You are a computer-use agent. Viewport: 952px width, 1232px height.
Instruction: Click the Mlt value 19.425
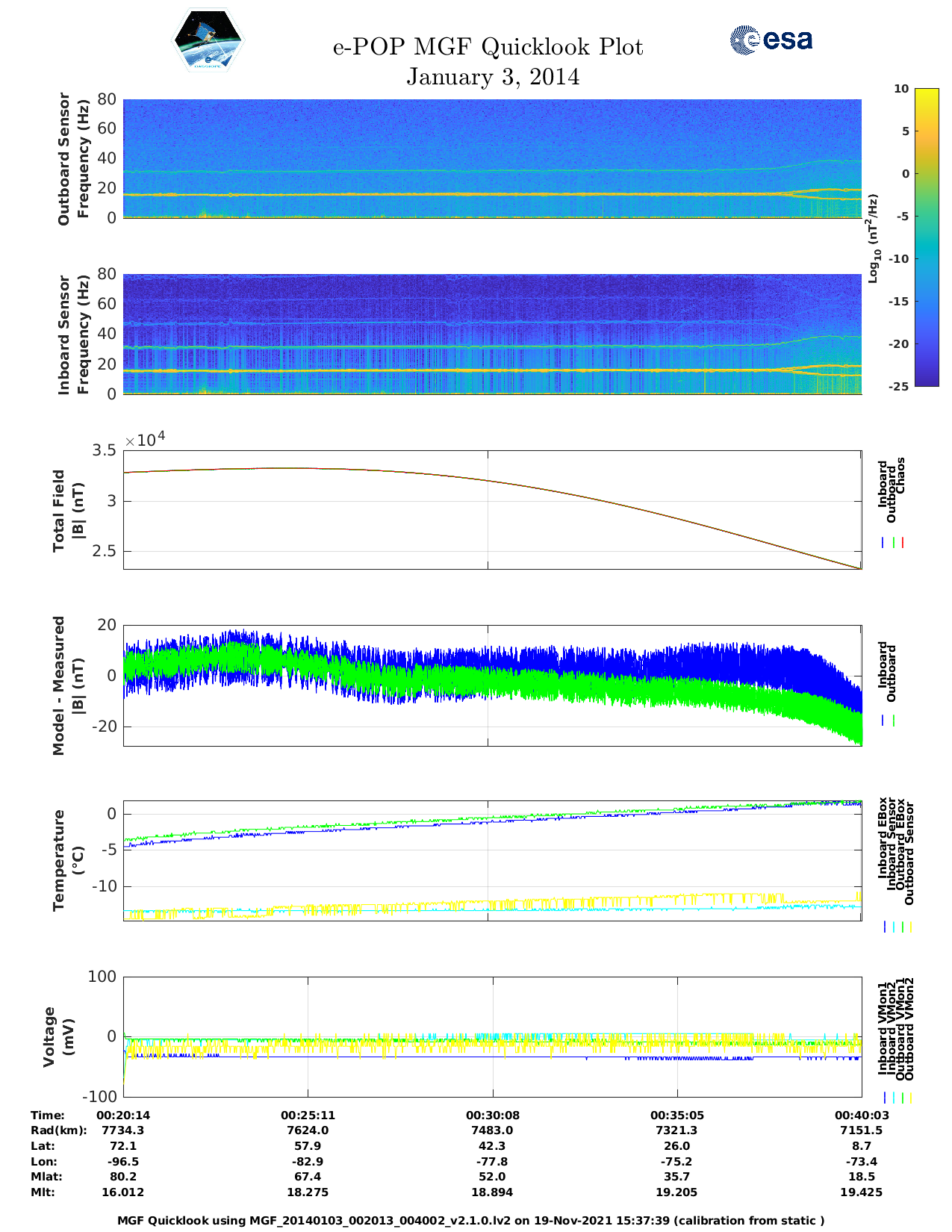tap(861, 1192)
